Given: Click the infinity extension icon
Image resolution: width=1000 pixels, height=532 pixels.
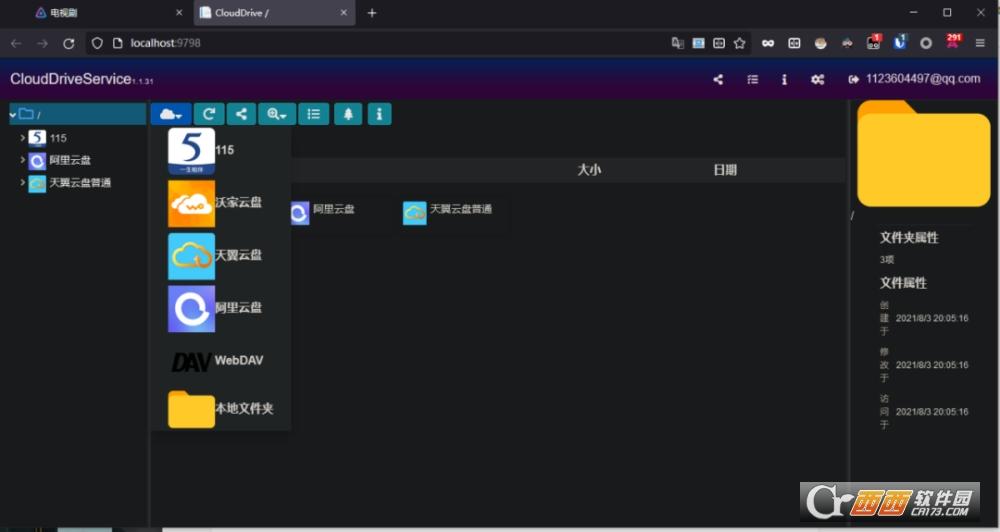Looking at the screenshot, I should (x=768, y=43).
